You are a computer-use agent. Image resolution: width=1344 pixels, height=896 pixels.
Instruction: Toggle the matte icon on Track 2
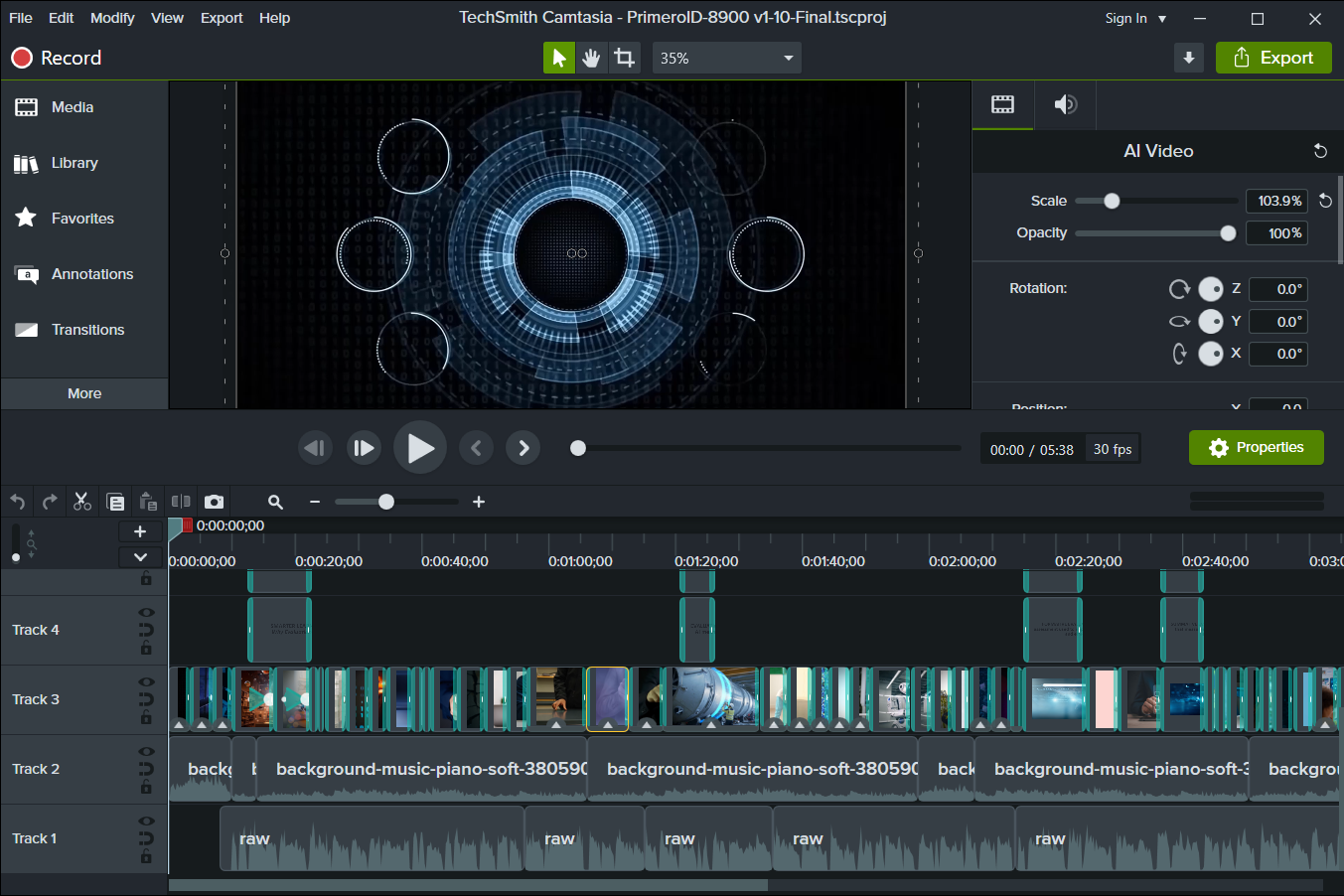146,769
